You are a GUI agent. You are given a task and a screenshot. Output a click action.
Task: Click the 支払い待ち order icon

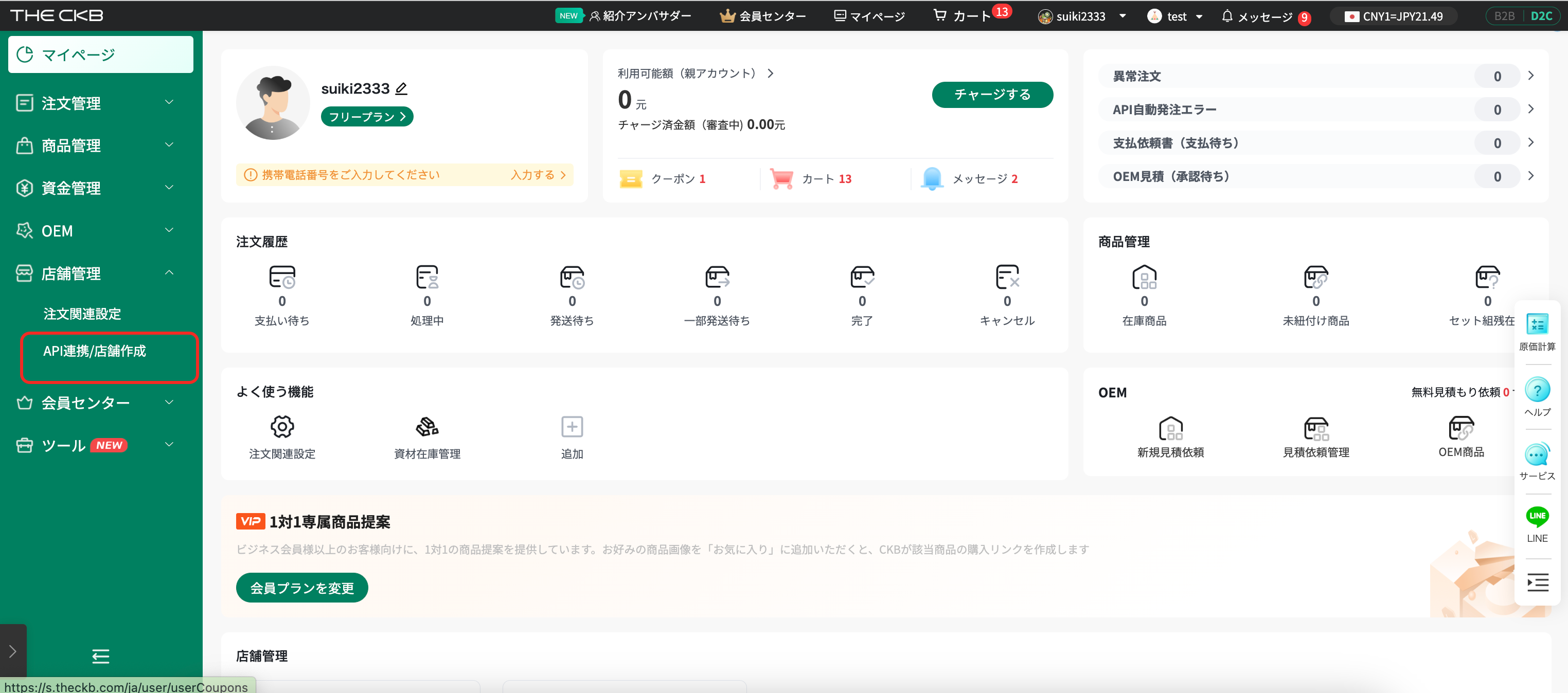(x=282, y=277)
